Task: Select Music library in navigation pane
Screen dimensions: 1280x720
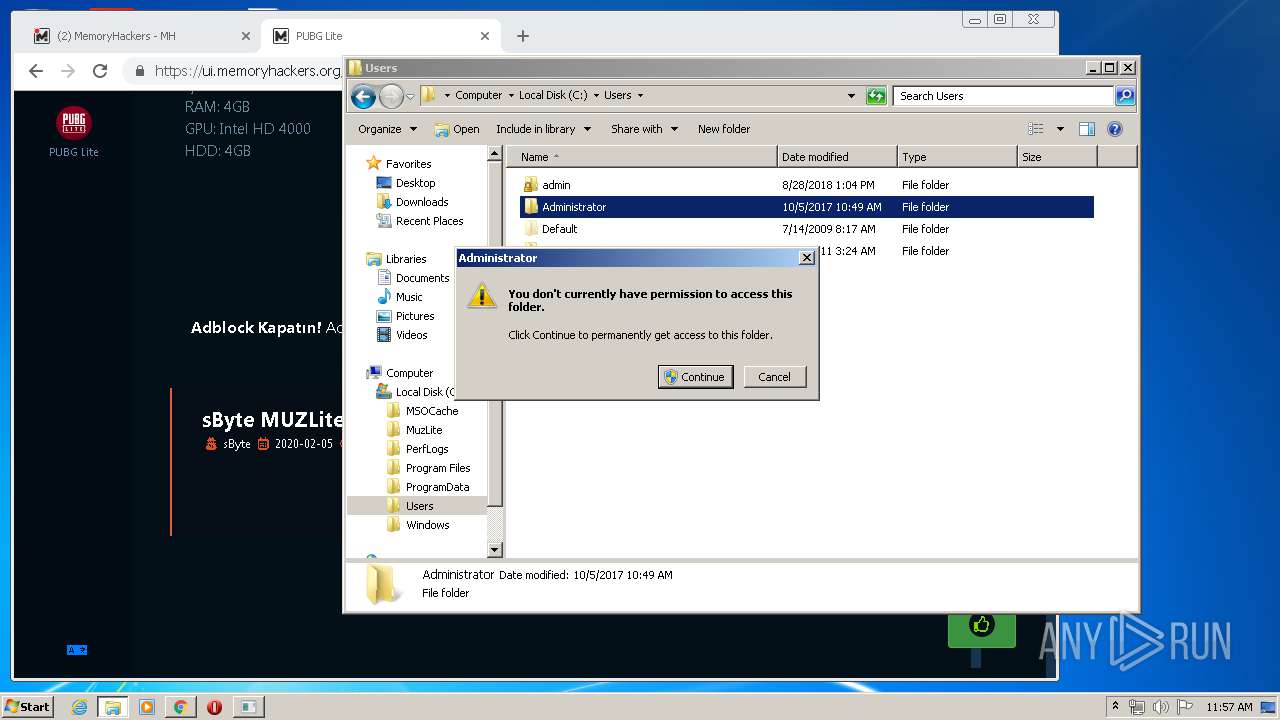Action: pos(409,297)
